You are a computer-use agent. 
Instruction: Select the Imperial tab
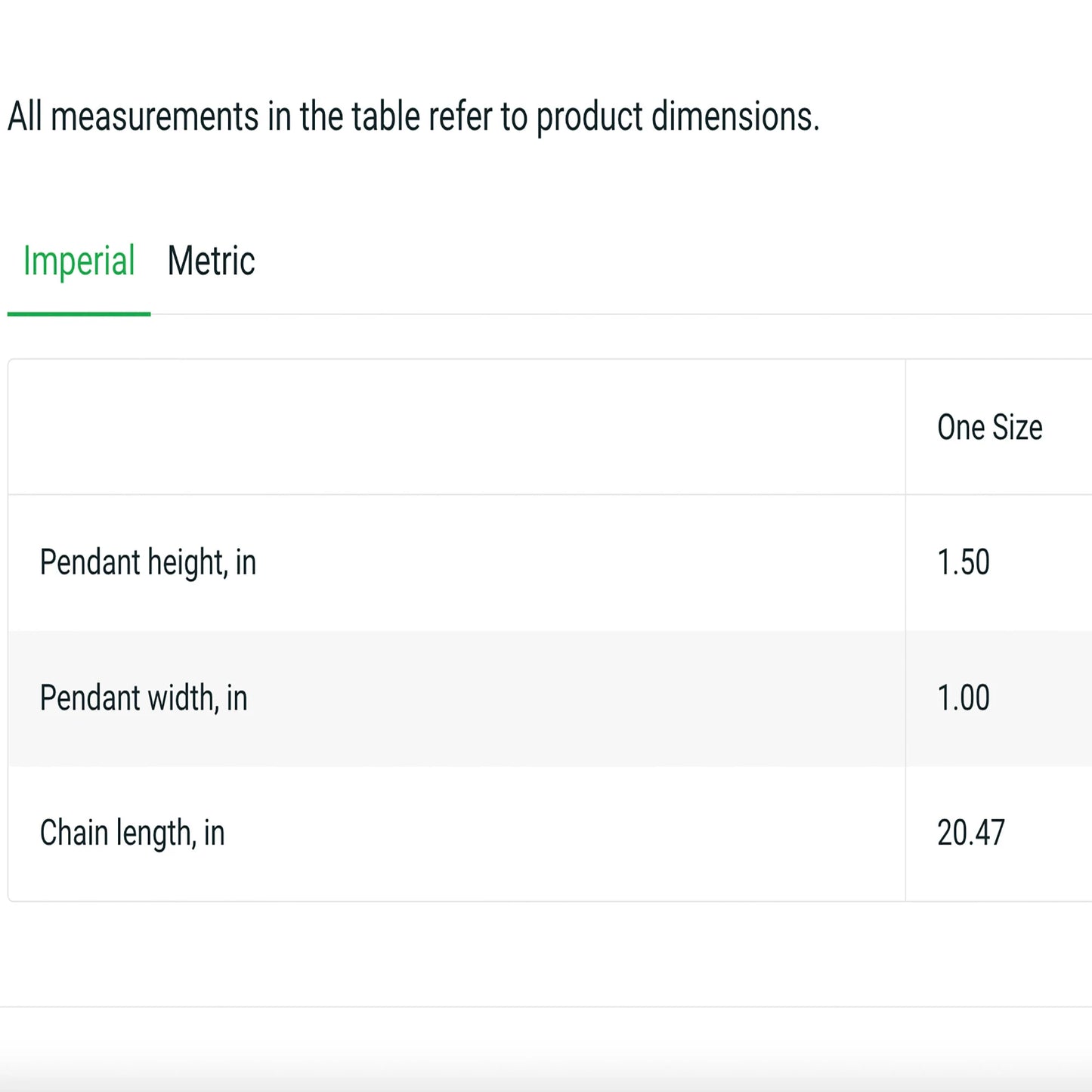click(x=79, y=261)
